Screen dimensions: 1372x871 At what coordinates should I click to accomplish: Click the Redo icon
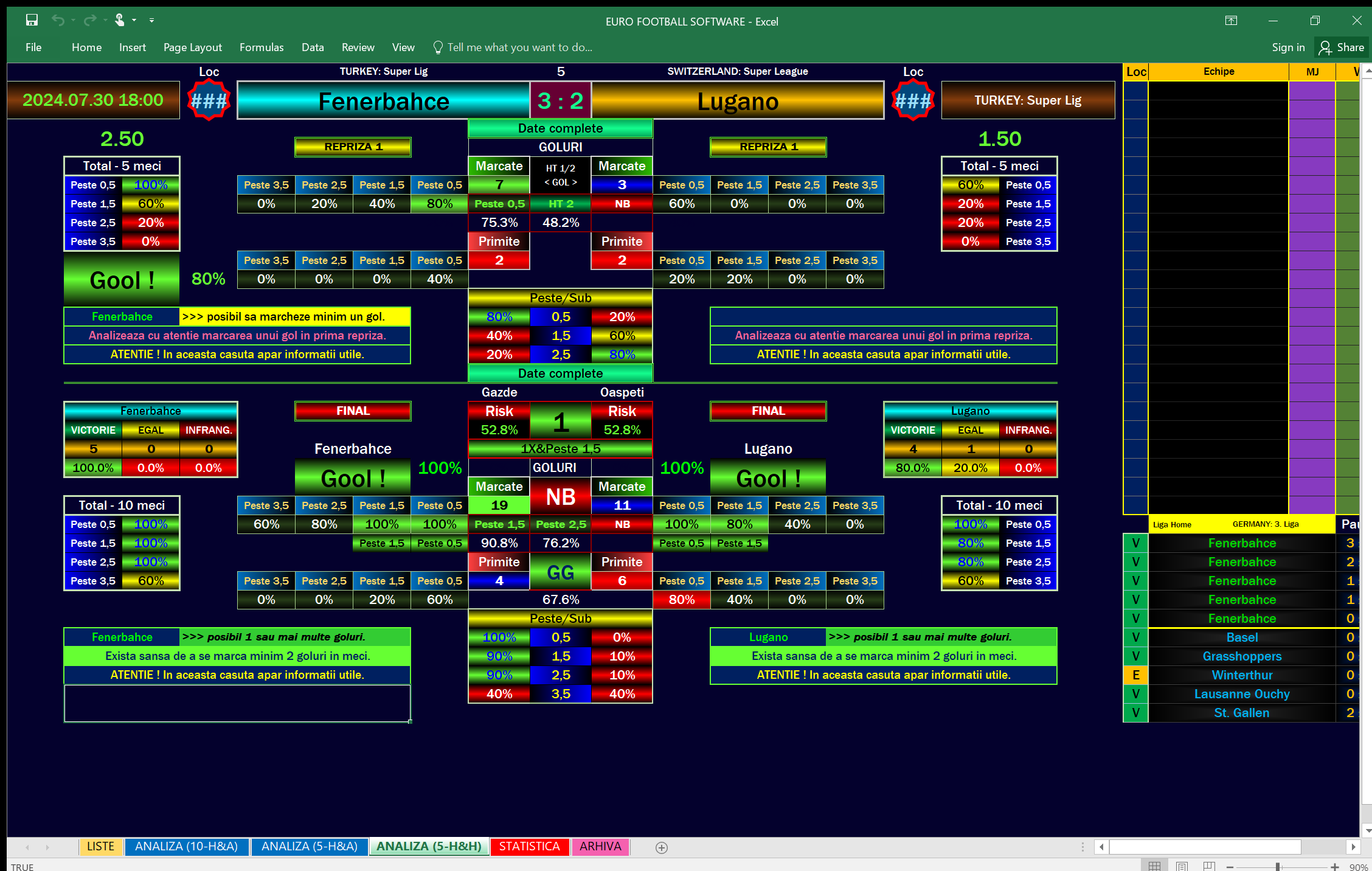tap(90, 20)
